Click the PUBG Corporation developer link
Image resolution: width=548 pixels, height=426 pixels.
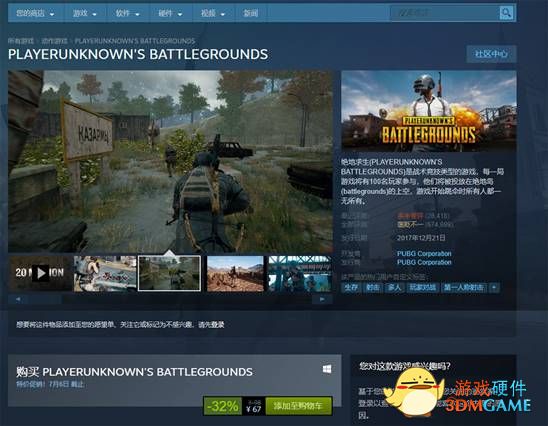(424, 253)
